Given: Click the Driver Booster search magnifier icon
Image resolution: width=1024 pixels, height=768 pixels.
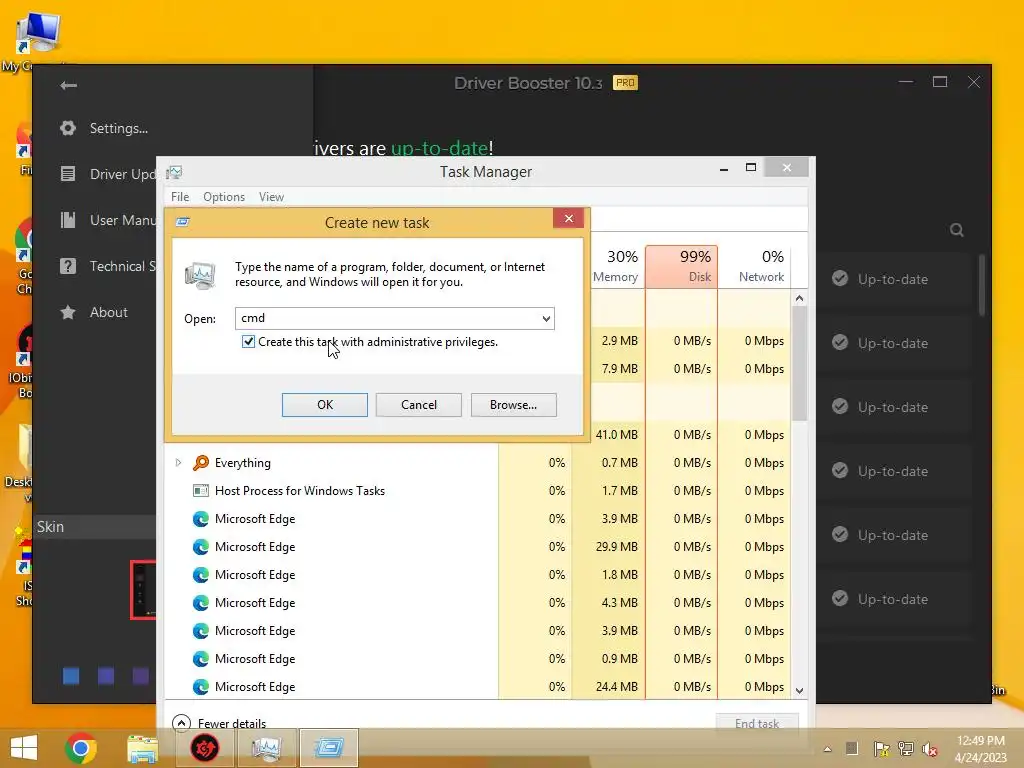Looking at the screenshot, I should (x=957, y=230).
